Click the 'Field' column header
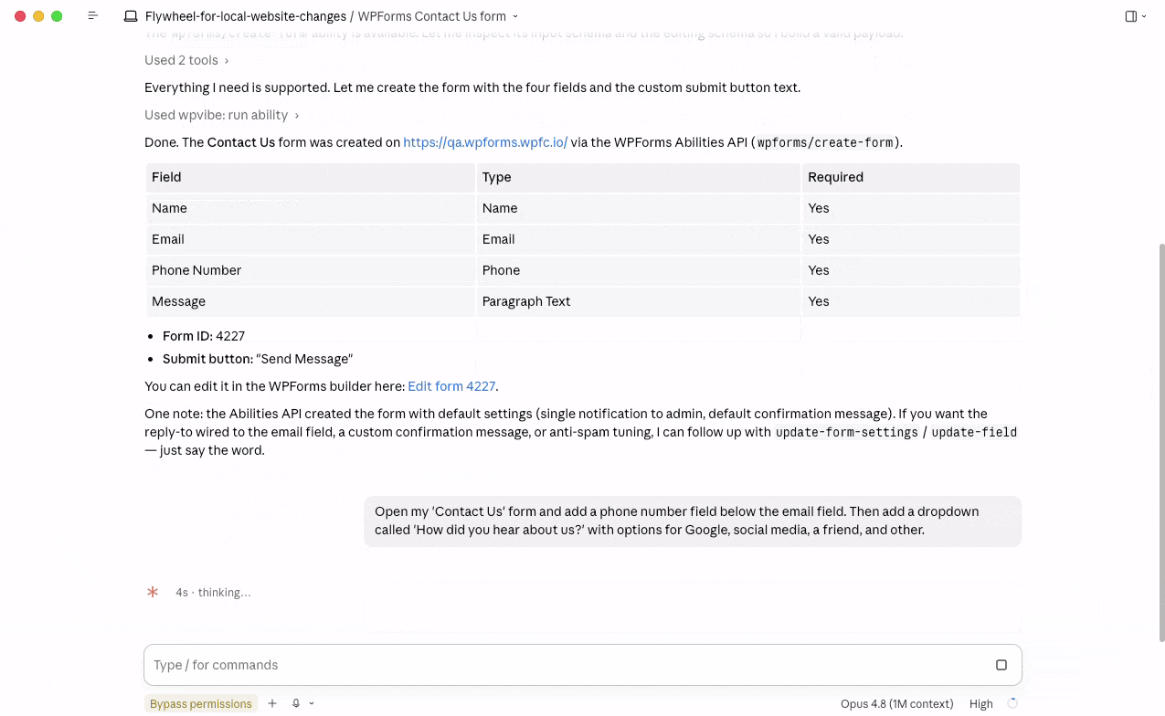This screenshot has height=716, width=1165. (x=310, y=178)
